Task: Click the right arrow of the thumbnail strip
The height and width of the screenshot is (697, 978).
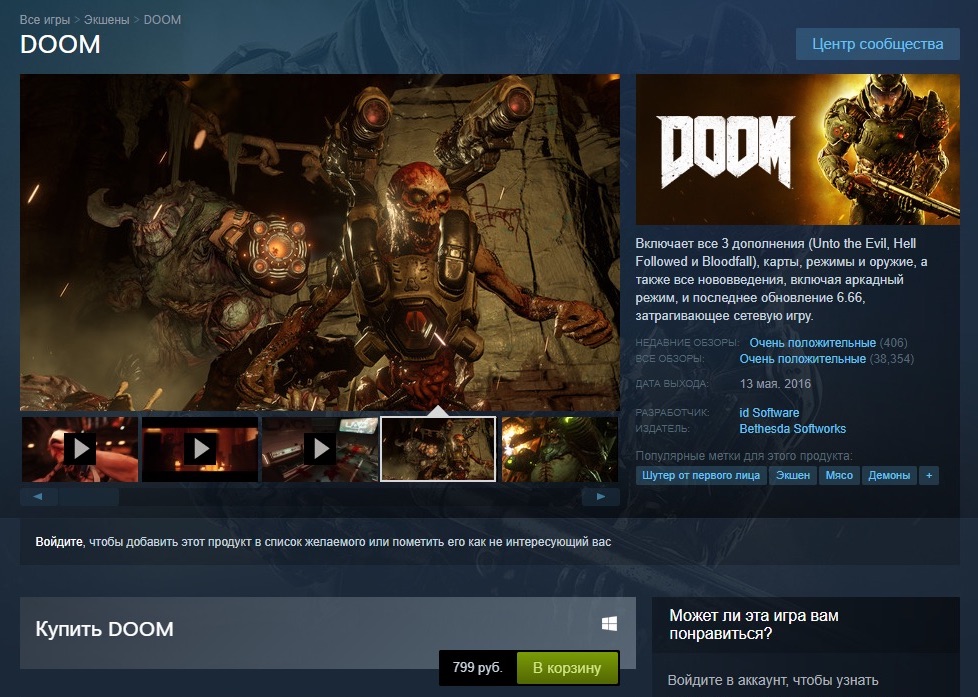Action: point(601,497)
